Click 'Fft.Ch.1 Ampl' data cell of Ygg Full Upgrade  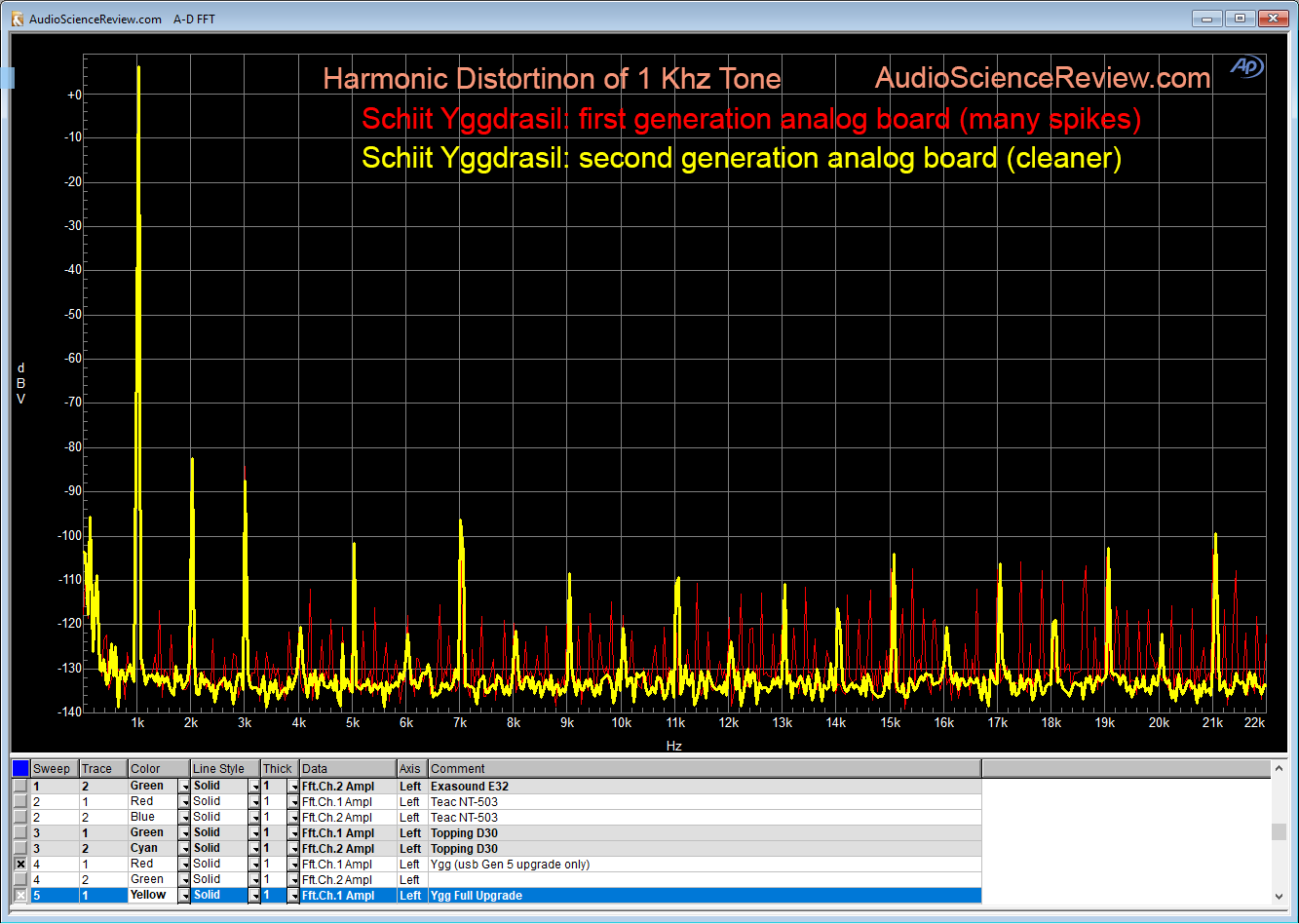pyautogui.click(x=348, y=895)
